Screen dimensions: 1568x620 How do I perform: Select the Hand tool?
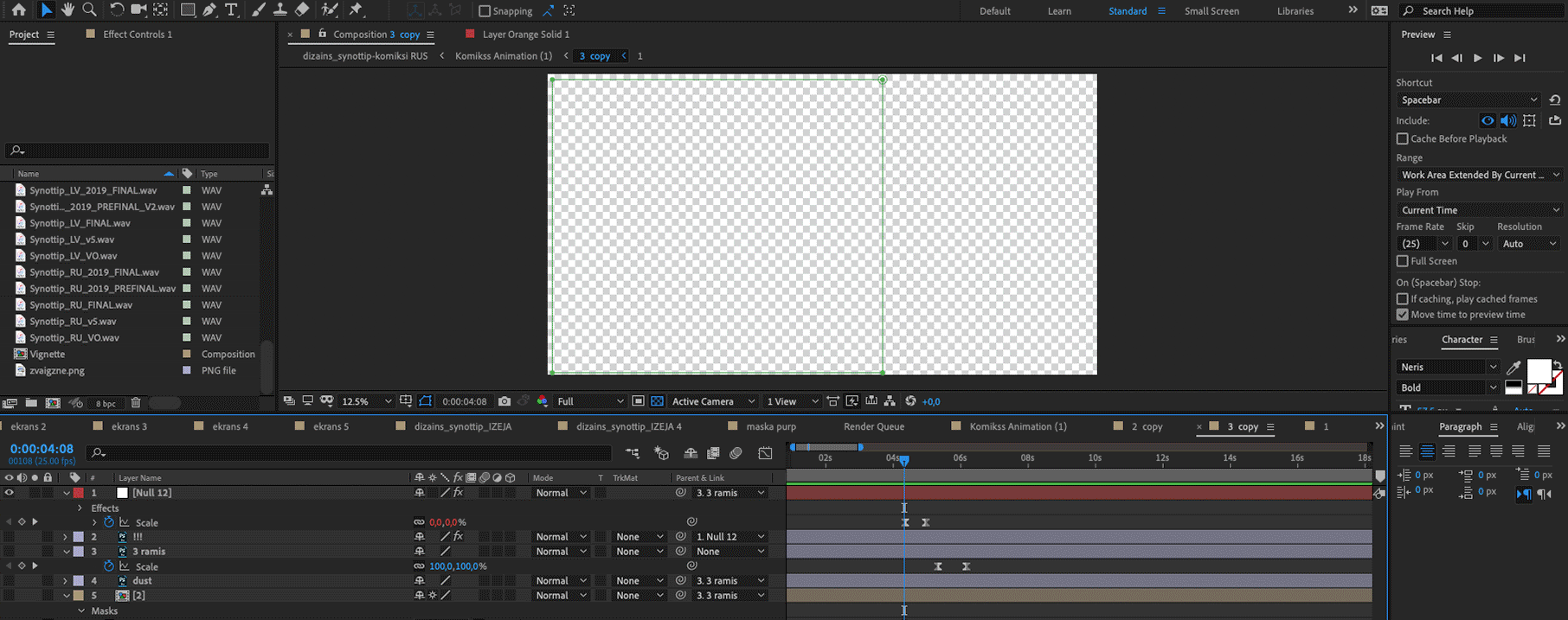tap(67, 10)
